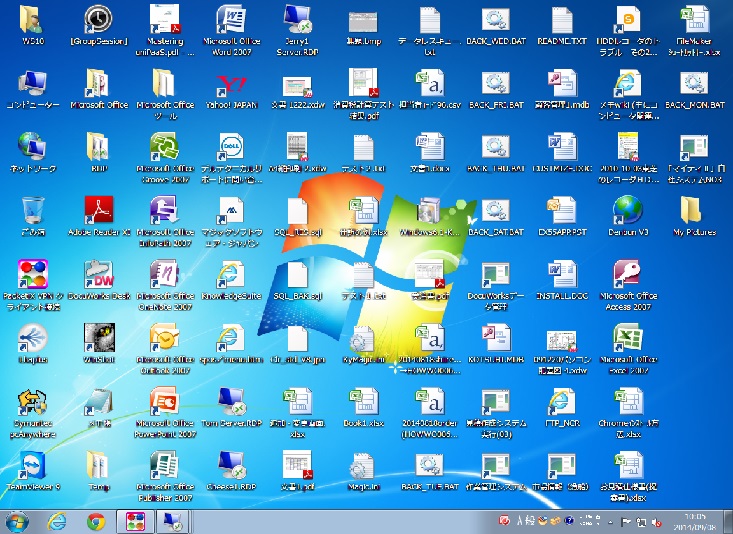
Task: Select the Microsoft Office Excel 2007 icon
Action: point(627,338)
